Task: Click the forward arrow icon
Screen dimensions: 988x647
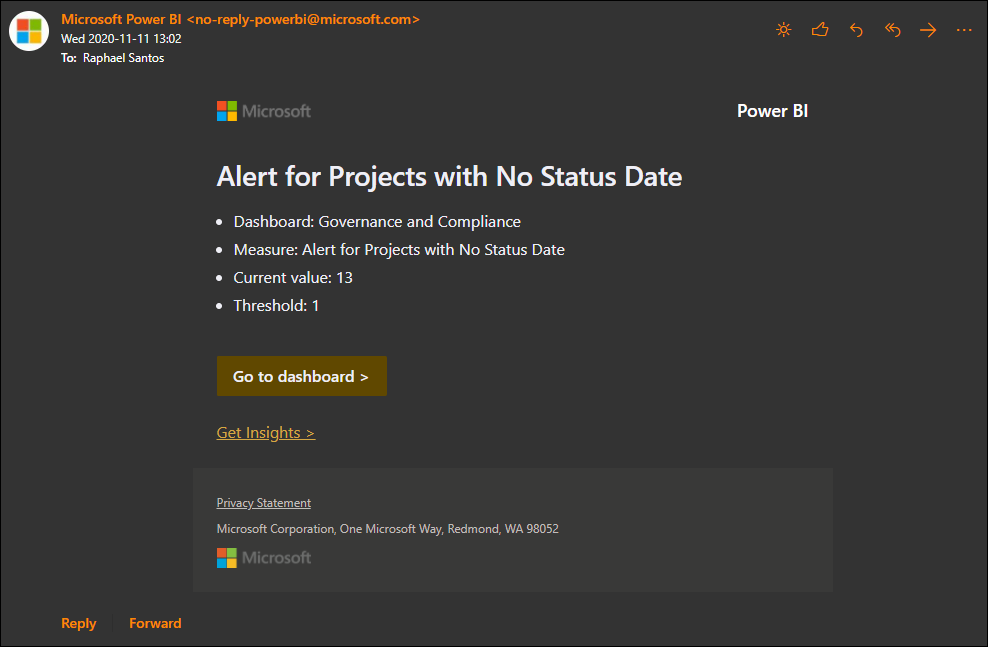Action: (928, 30)
